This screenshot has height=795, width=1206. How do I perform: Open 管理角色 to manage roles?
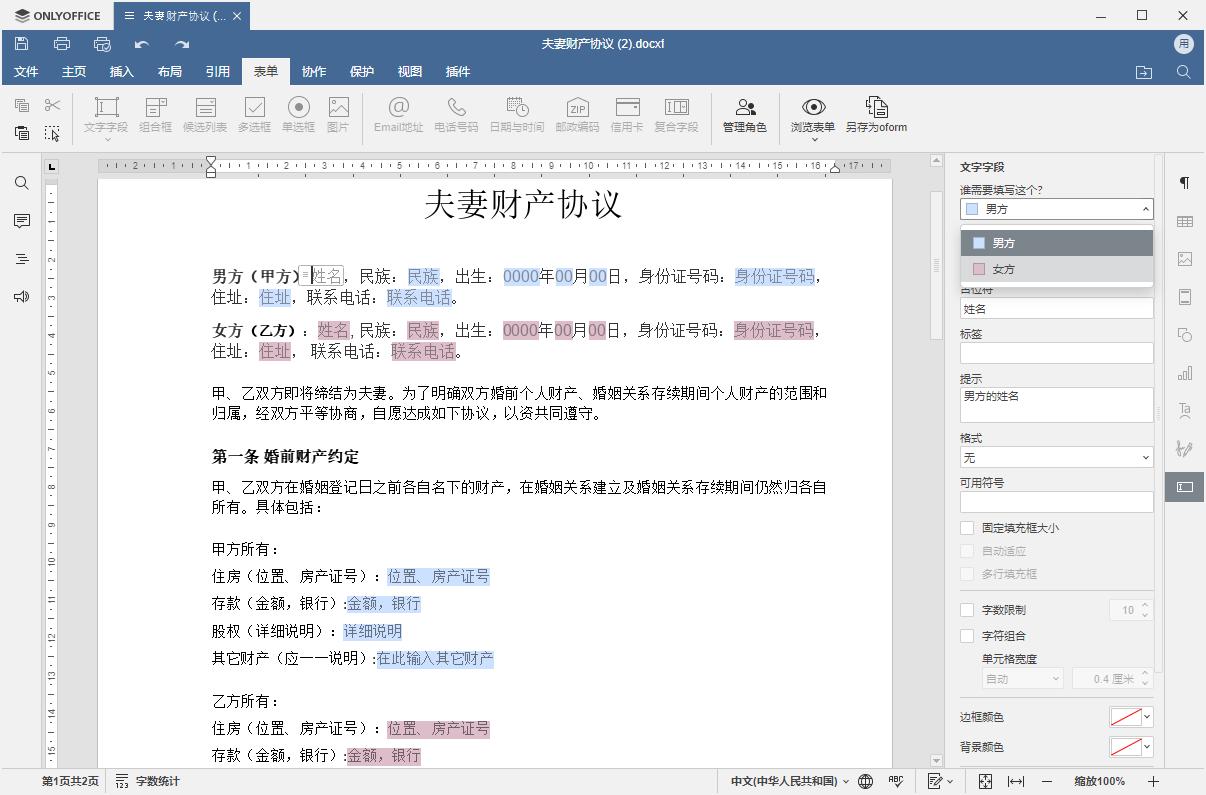pos(744,115)
